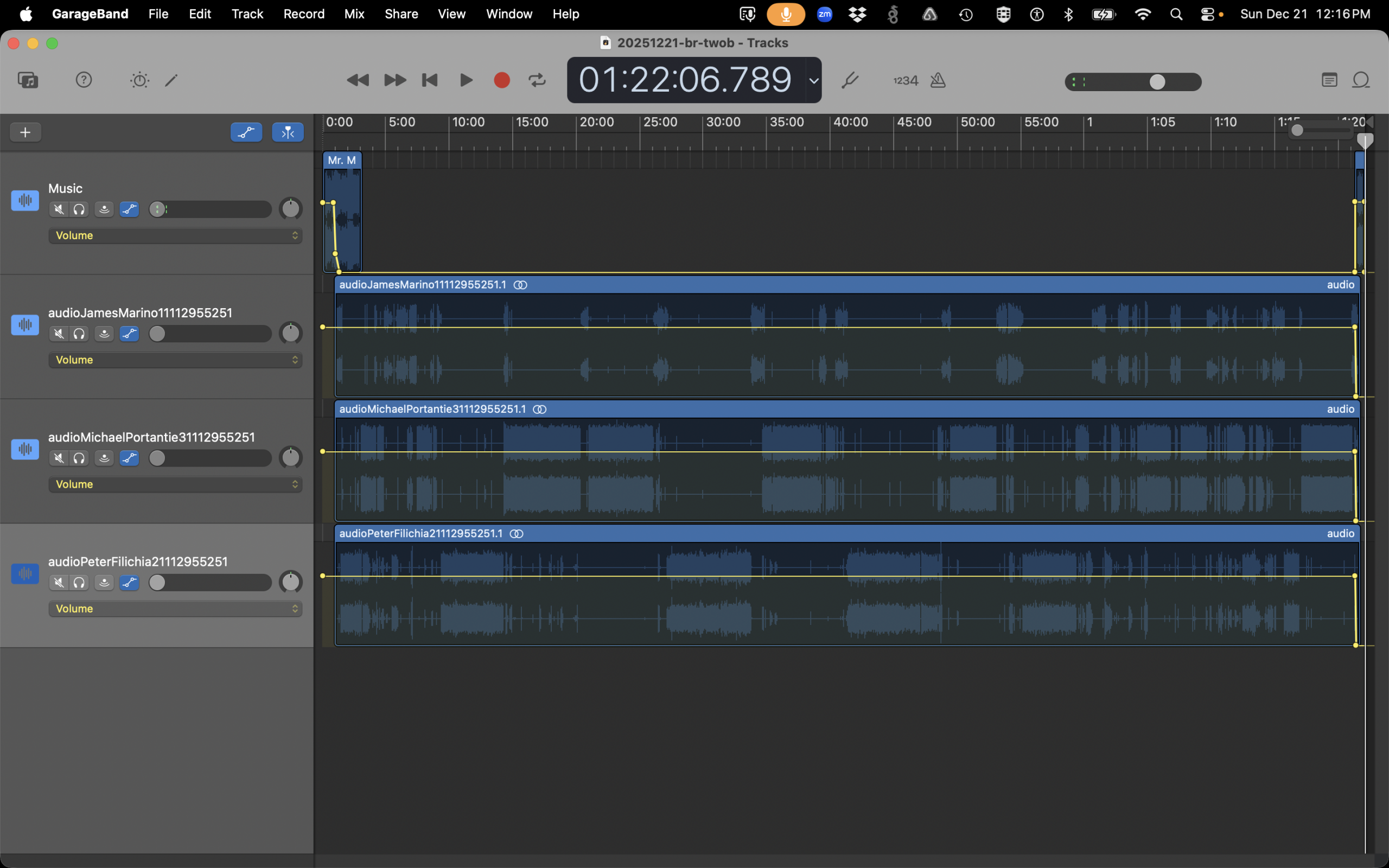This screenshot has height=868, width=1389.
Task: Open the Editors pencil icon
Action: click(x=171, y=80)
